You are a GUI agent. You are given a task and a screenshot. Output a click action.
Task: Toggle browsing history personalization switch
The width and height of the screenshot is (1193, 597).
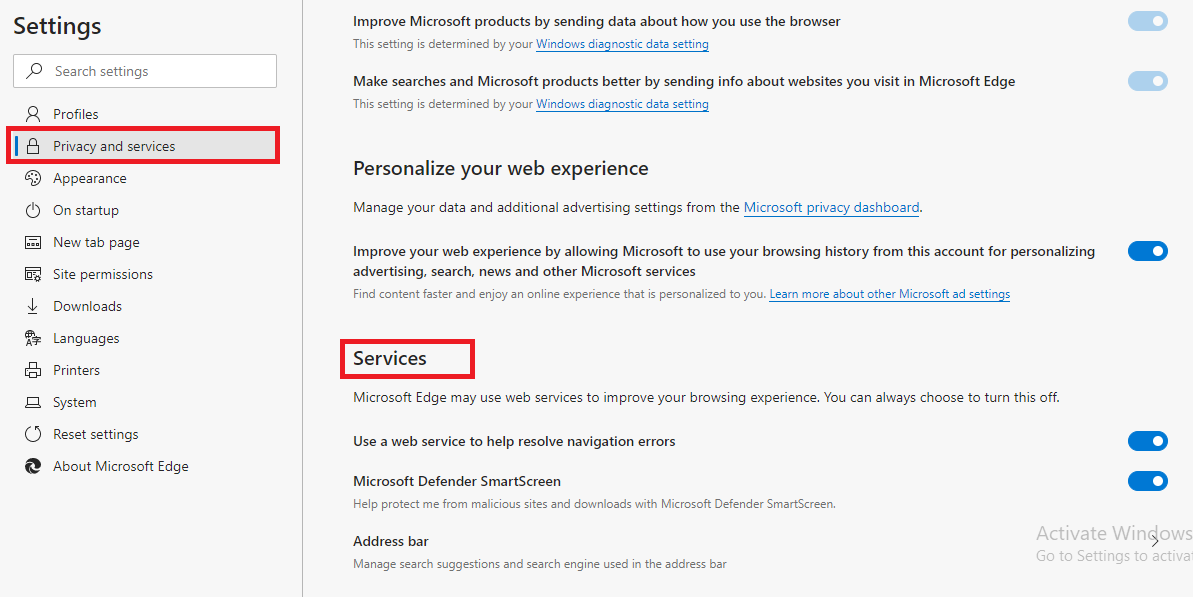pos(1147,251)
